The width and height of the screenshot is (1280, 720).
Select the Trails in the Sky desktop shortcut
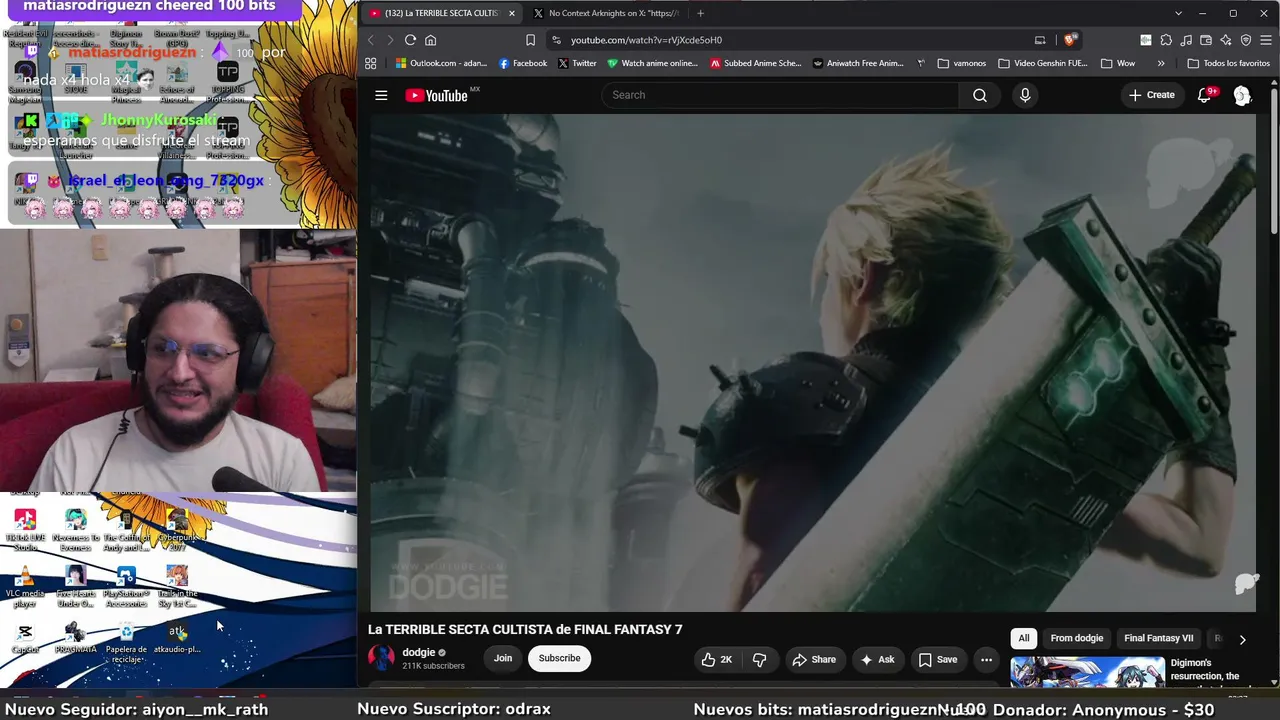coord(177,588)
